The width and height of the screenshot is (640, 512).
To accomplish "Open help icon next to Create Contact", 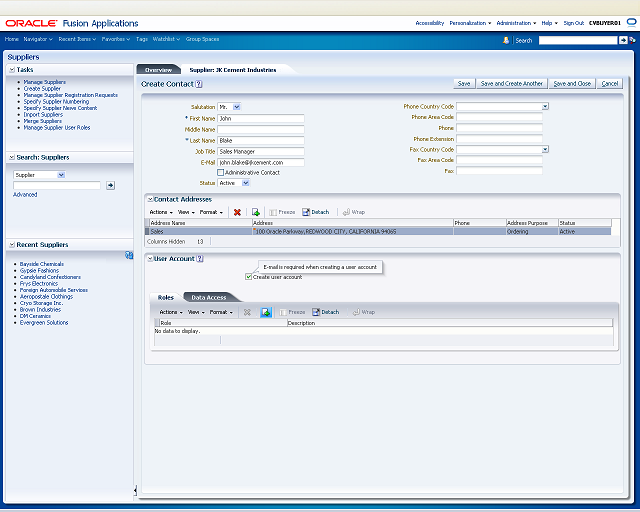I will click(199, 84).
